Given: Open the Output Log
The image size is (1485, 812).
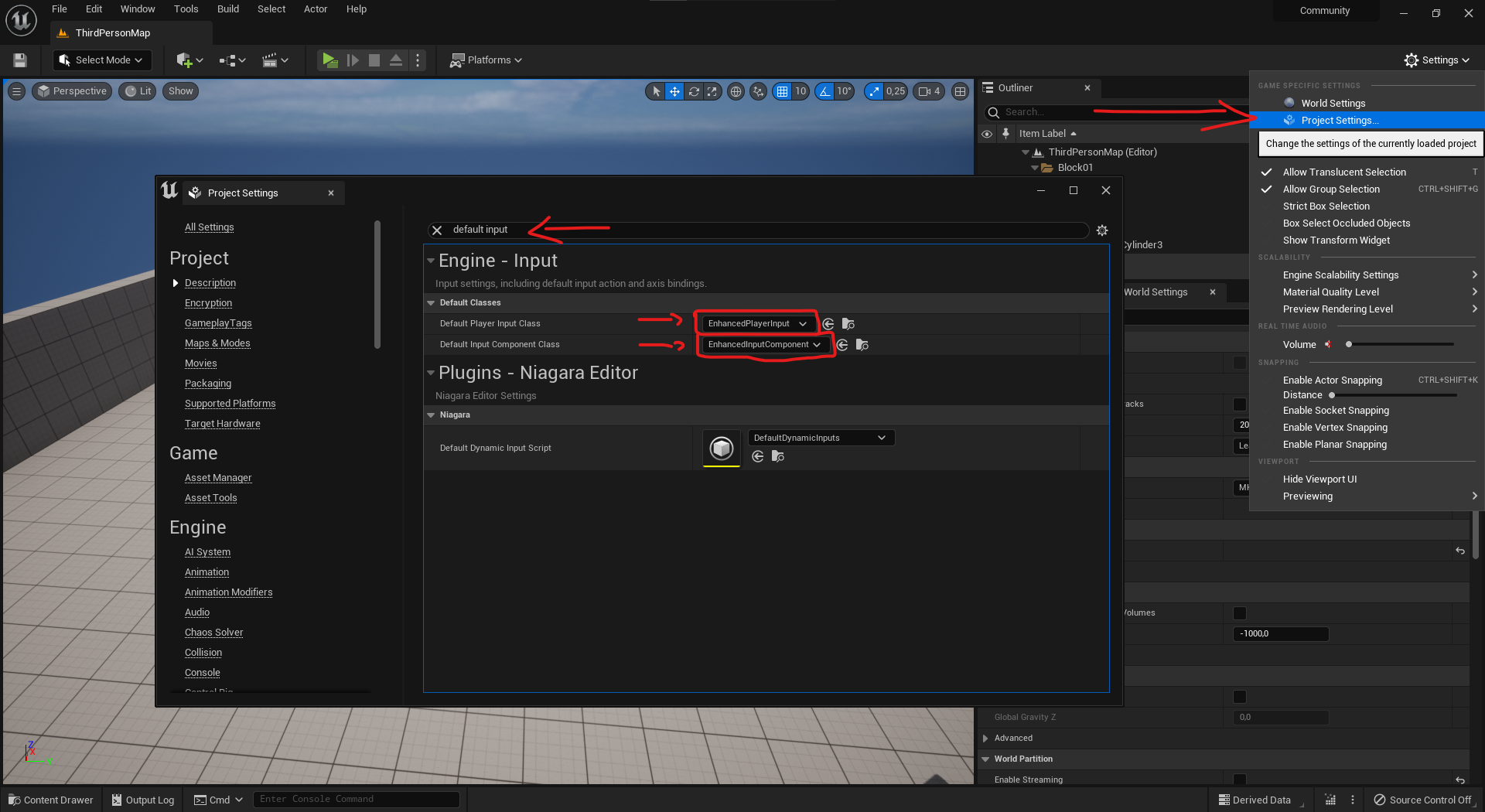Looking at the screenshot, I should (x=143, y=800).
